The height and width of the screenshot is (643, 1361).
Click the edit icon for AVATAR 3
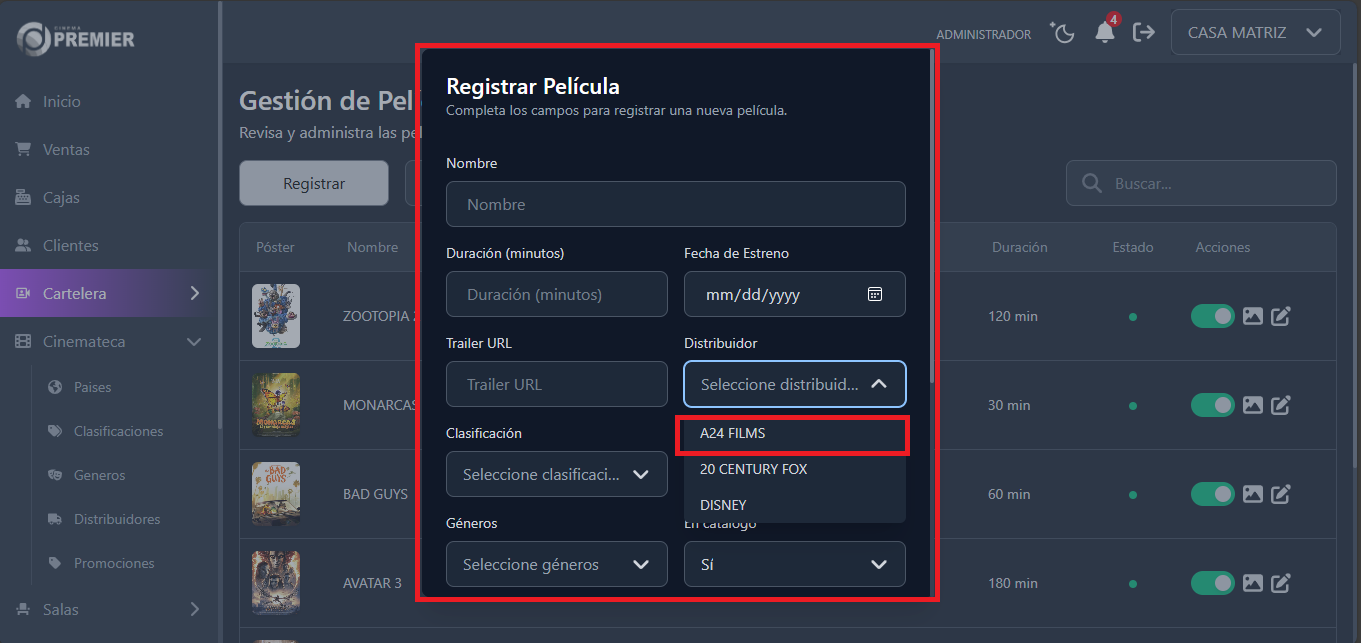1281,583
